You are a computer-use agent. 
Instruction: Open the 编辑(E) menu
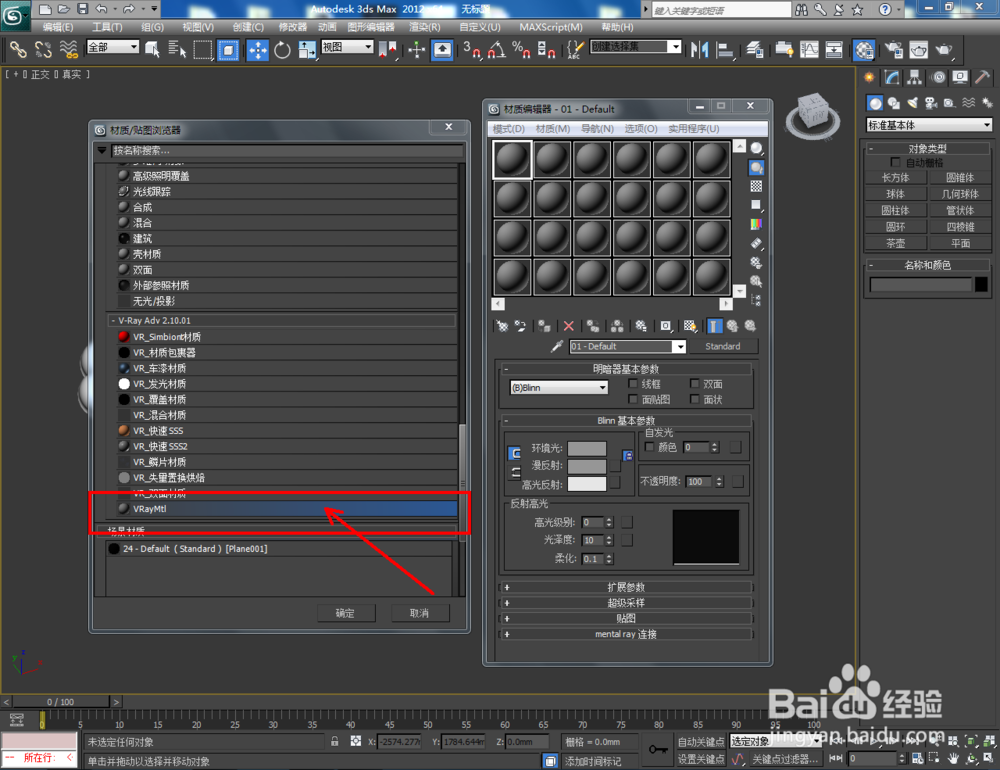tap(58, 27)
